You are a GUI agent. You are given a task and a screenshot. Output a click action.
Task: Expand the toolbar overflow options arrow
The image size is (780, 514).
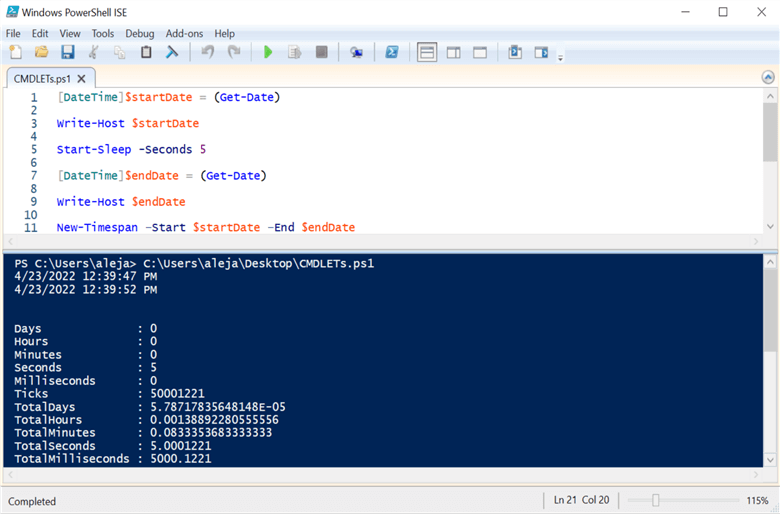coord(560,58)
